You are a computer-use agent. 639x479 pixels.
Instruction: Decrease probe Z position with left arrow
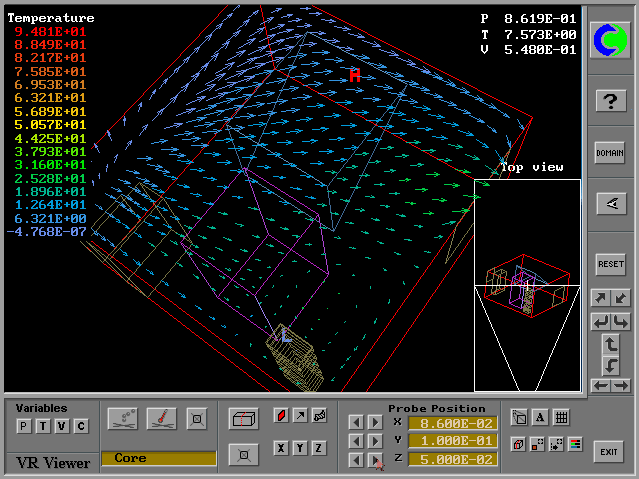tap(355, 459)
